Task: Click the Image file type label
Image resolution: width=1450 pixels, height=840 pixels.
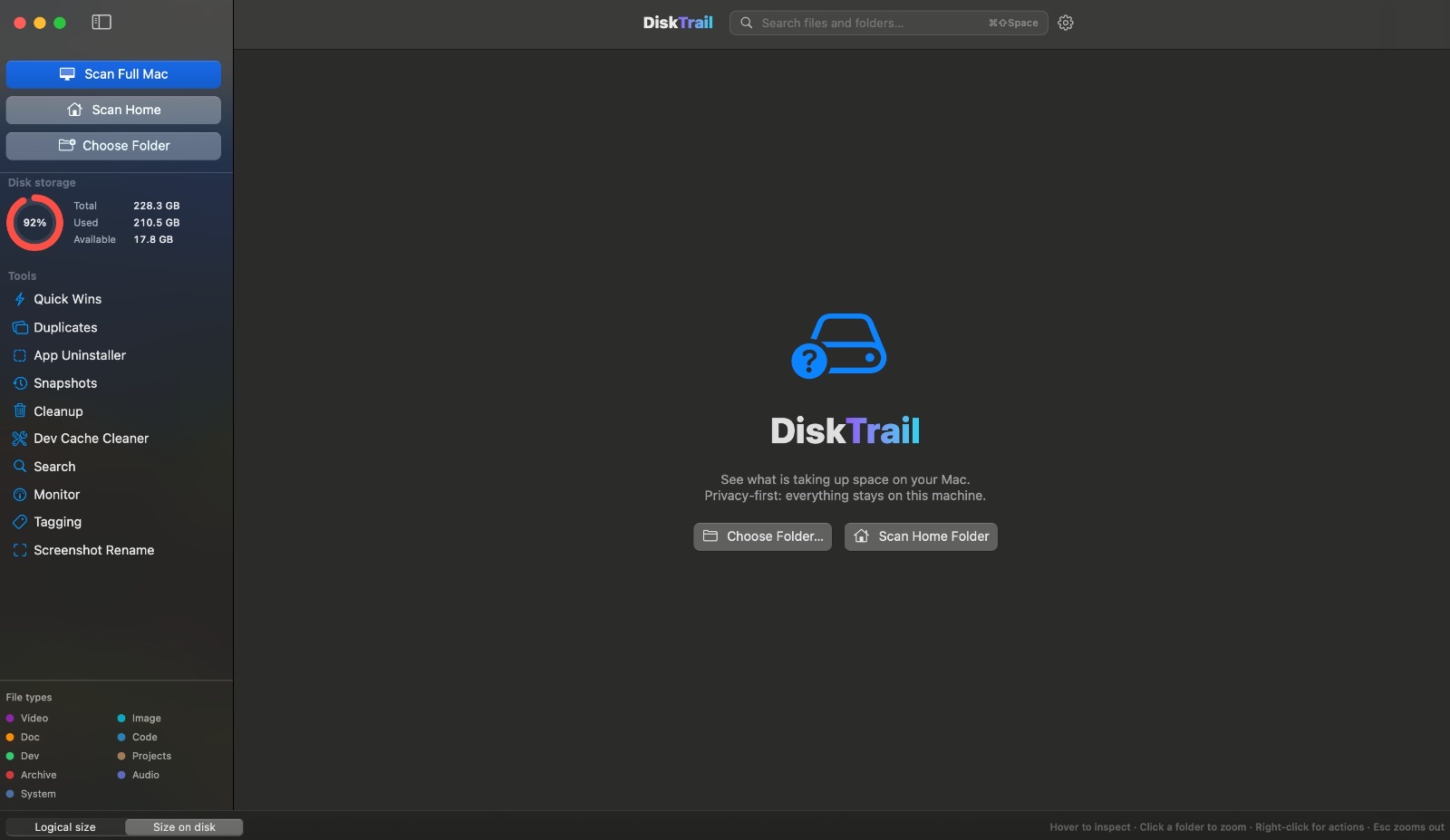Action: (147, 719)
